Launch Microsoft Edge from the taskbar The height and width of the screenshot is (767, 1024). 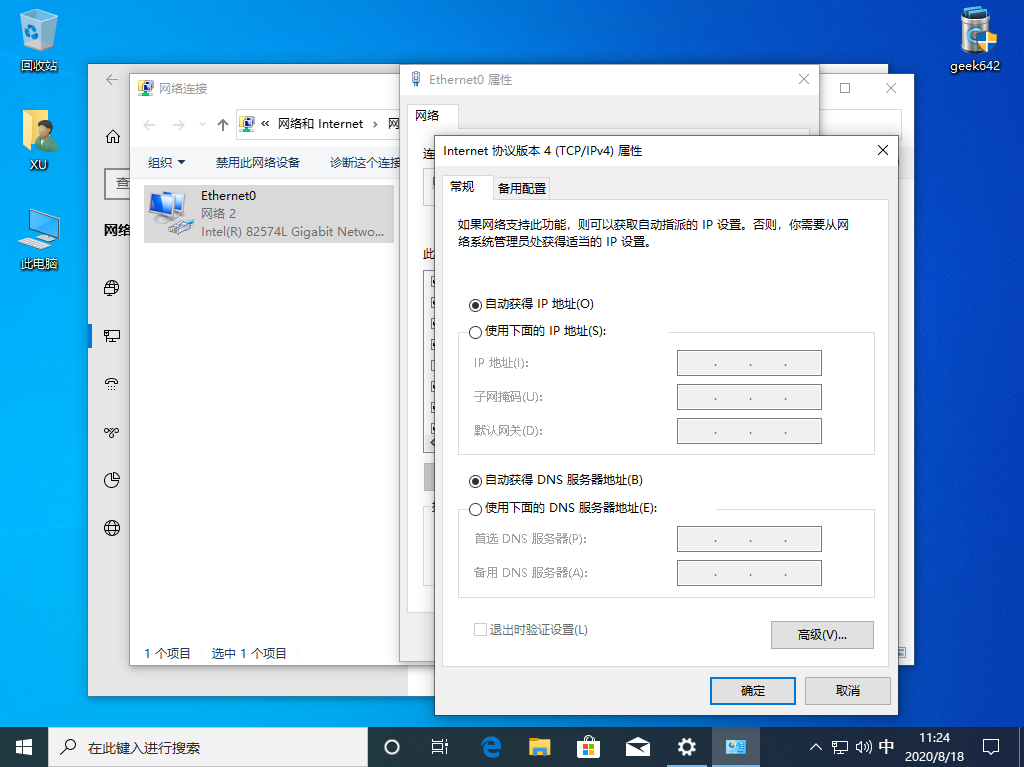tap(489, 746)
